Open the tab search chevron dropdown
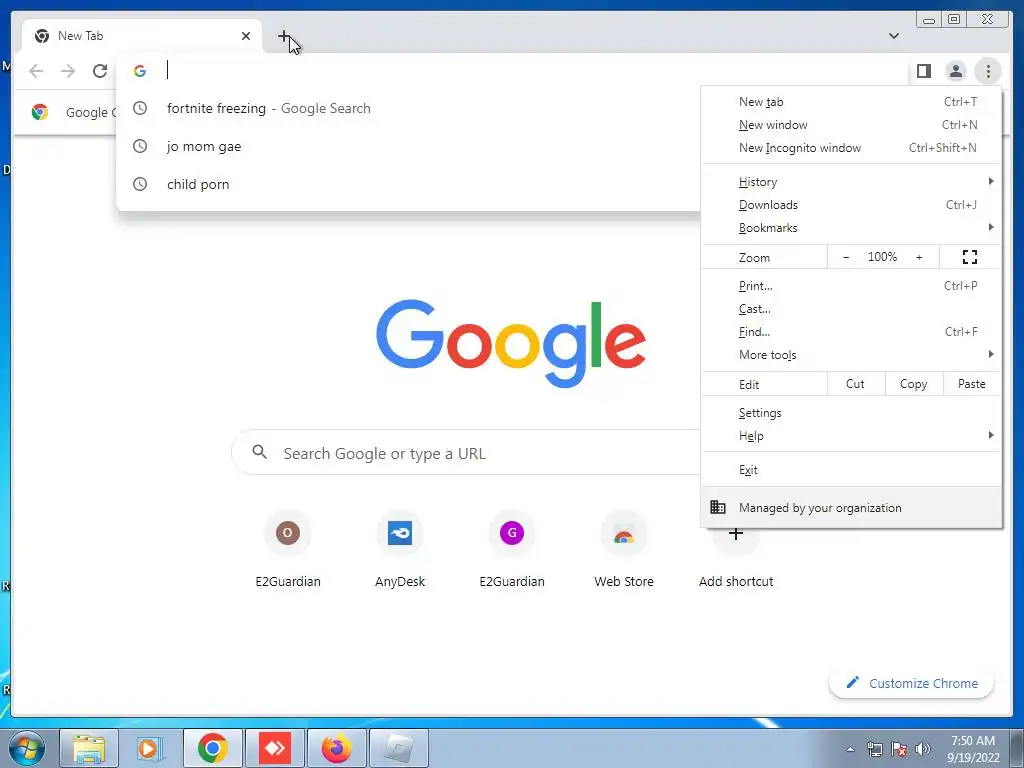Image resolution: width=1024 pixels, height=768 pixels. [x=893, y=36]
